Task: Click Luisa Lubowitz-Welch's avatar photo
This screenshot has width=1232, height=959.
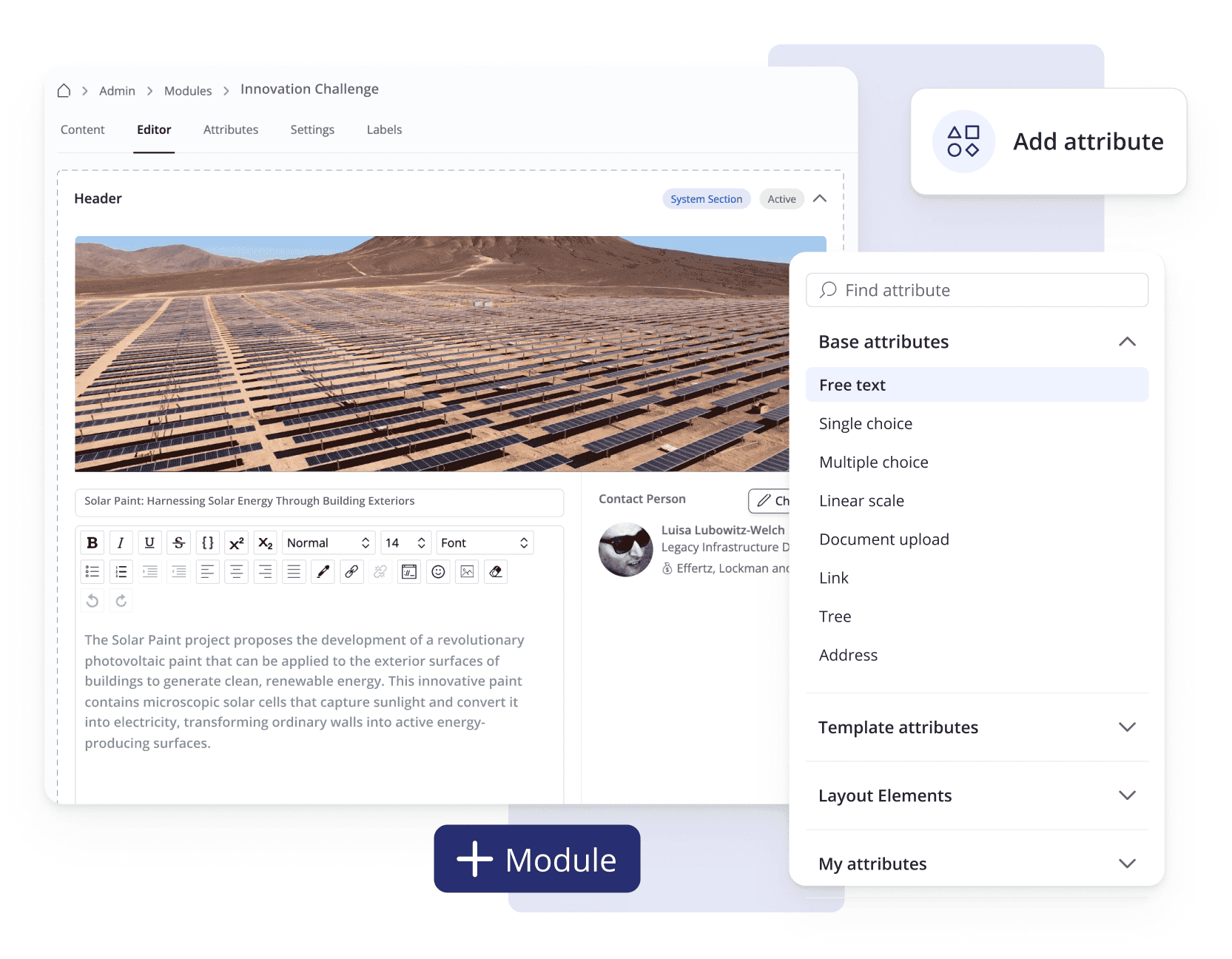Action: click(626, 550)
